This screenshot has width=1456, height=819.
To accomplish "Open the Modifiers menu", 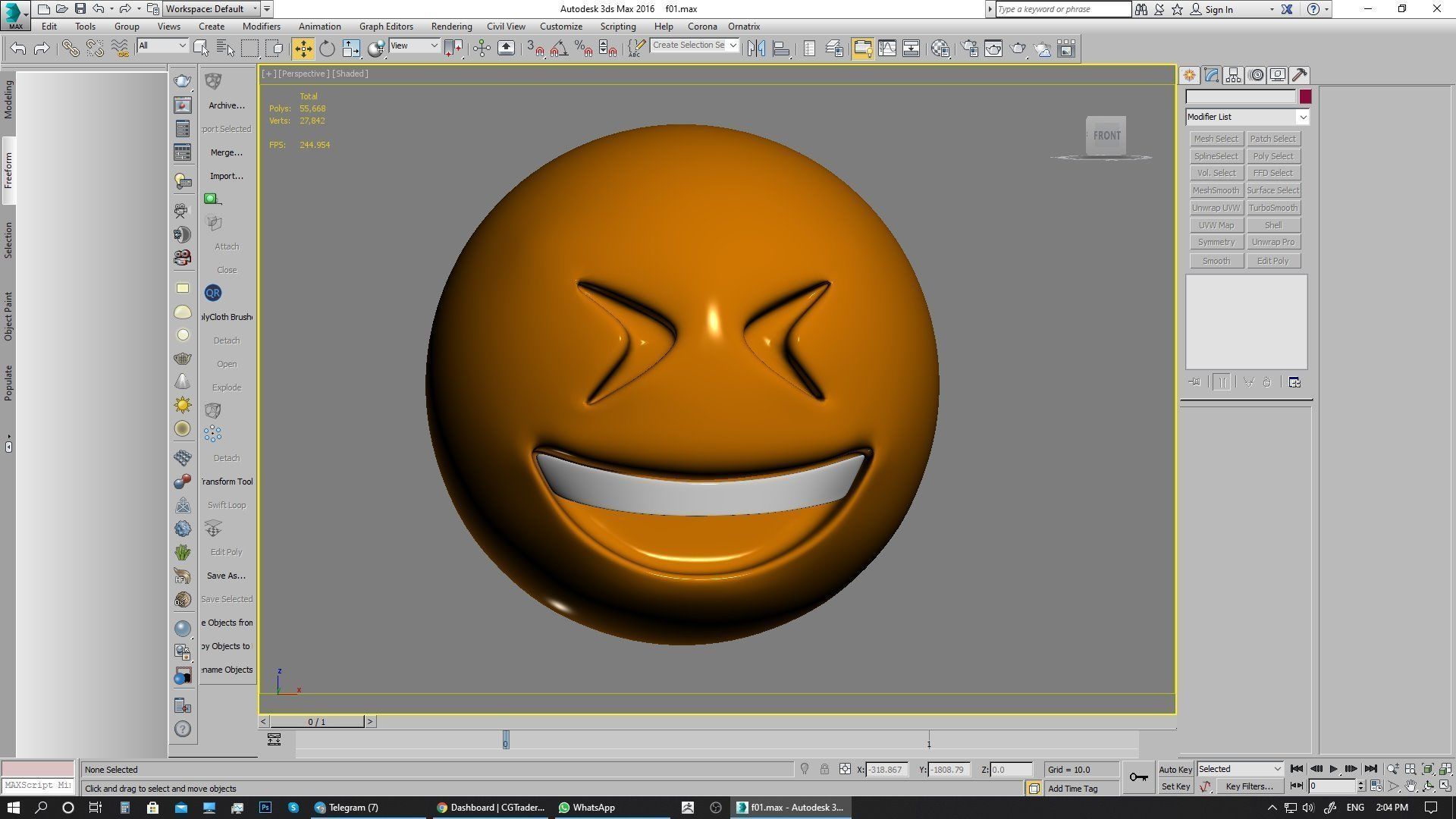I will (262, 27).
